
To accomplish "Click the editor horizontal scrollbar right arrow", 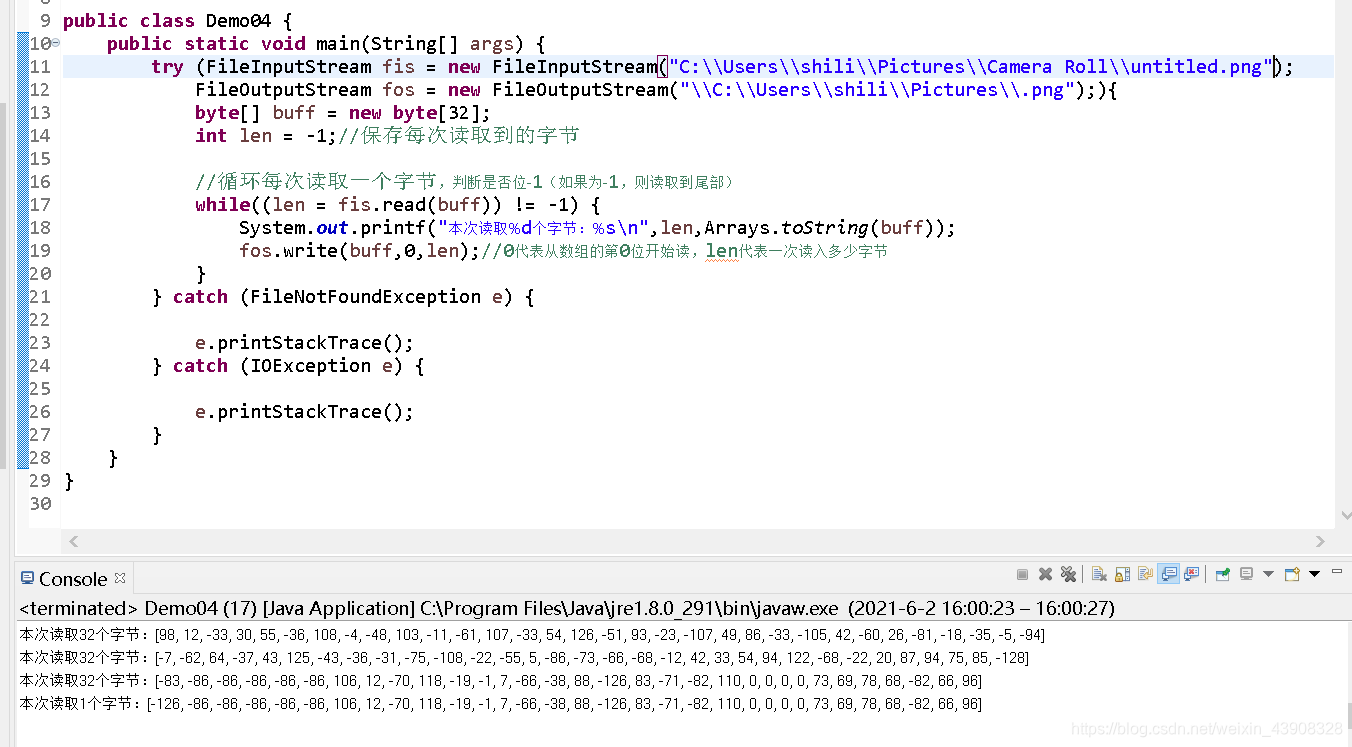I will click(1321, 541).
